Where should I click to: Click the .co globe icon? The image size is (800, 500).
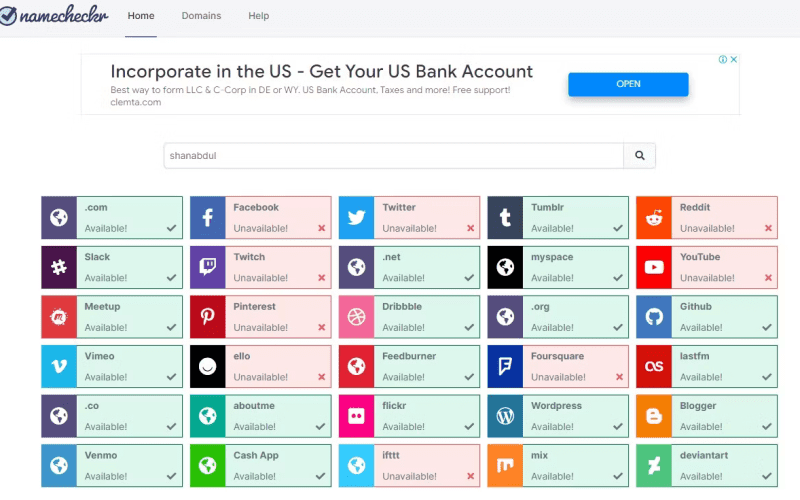(x=59, y=416)
